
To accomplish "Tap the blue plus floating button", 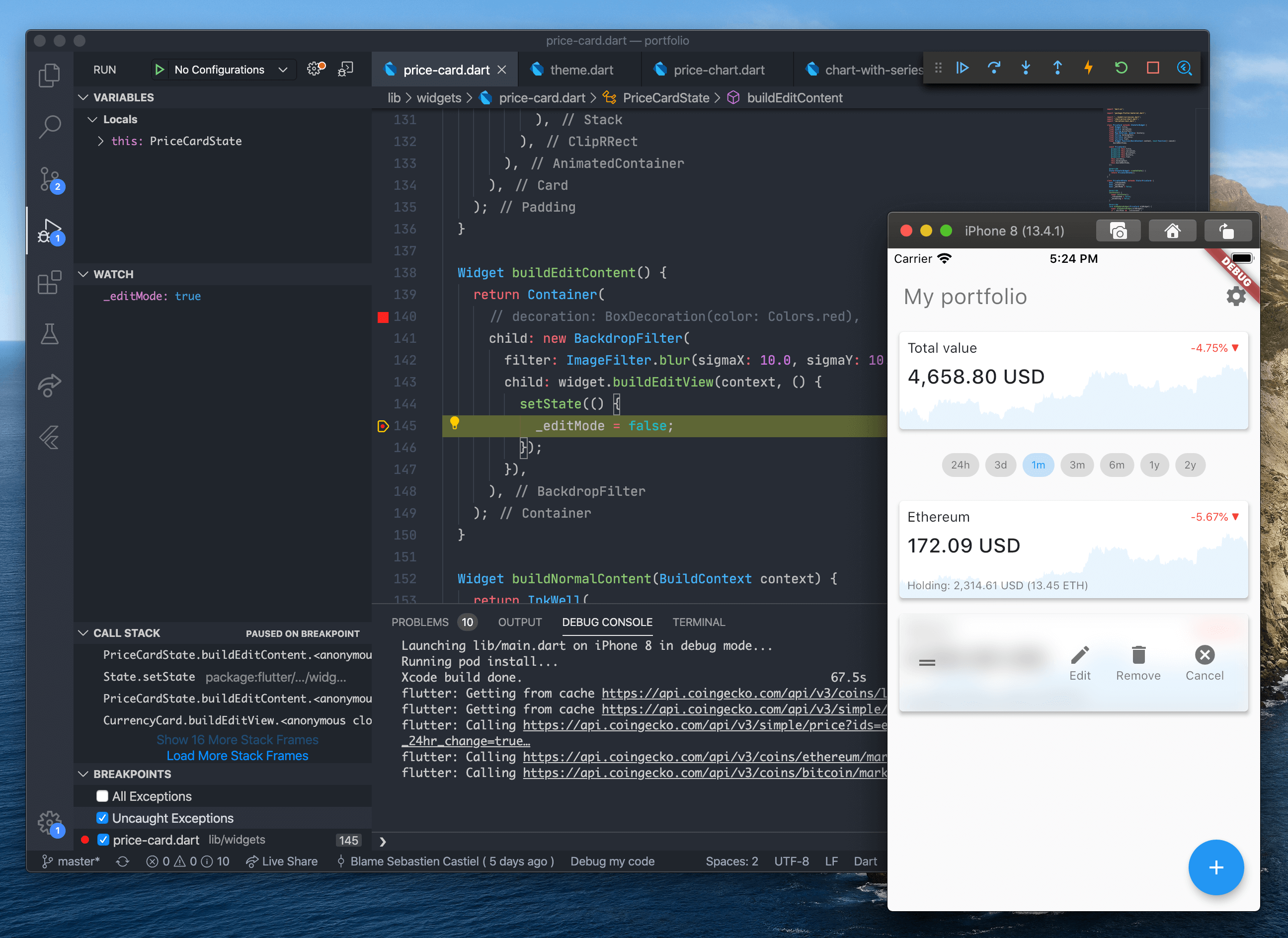I will [x=1216, y=867].
